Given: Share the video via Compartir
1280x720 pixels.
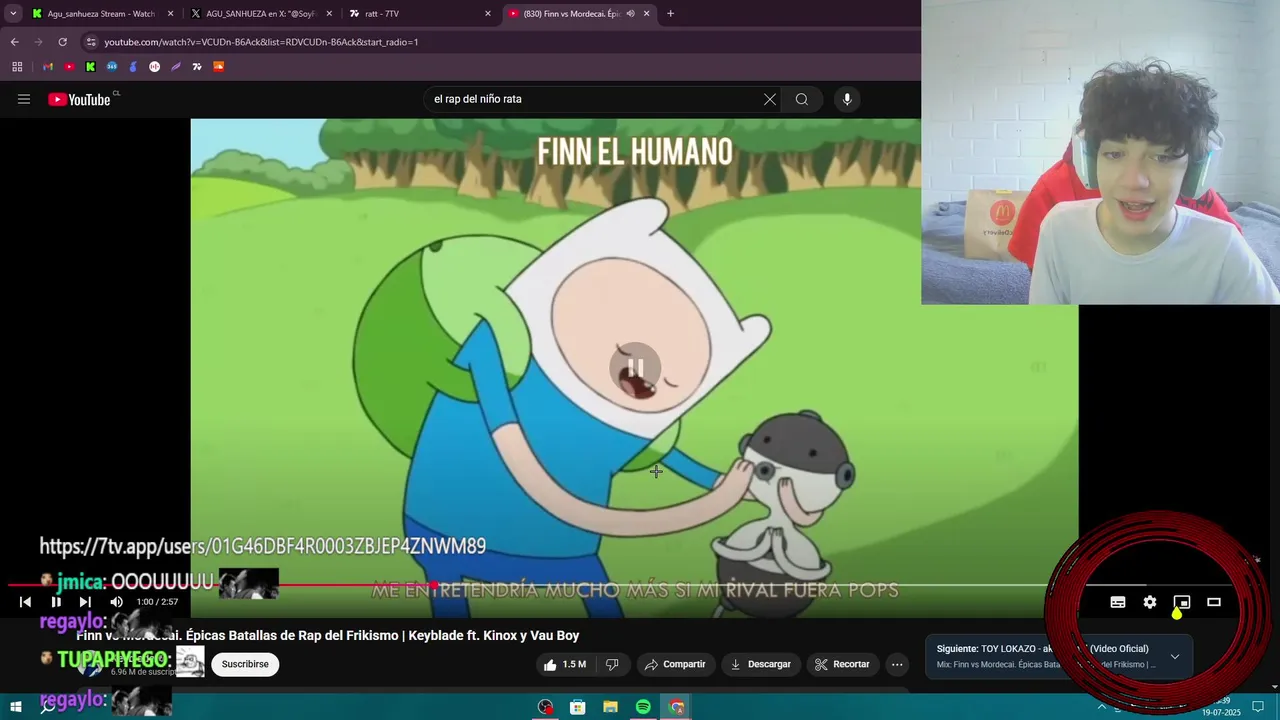Looking at the screenshot, I should [x=675, y=664].
